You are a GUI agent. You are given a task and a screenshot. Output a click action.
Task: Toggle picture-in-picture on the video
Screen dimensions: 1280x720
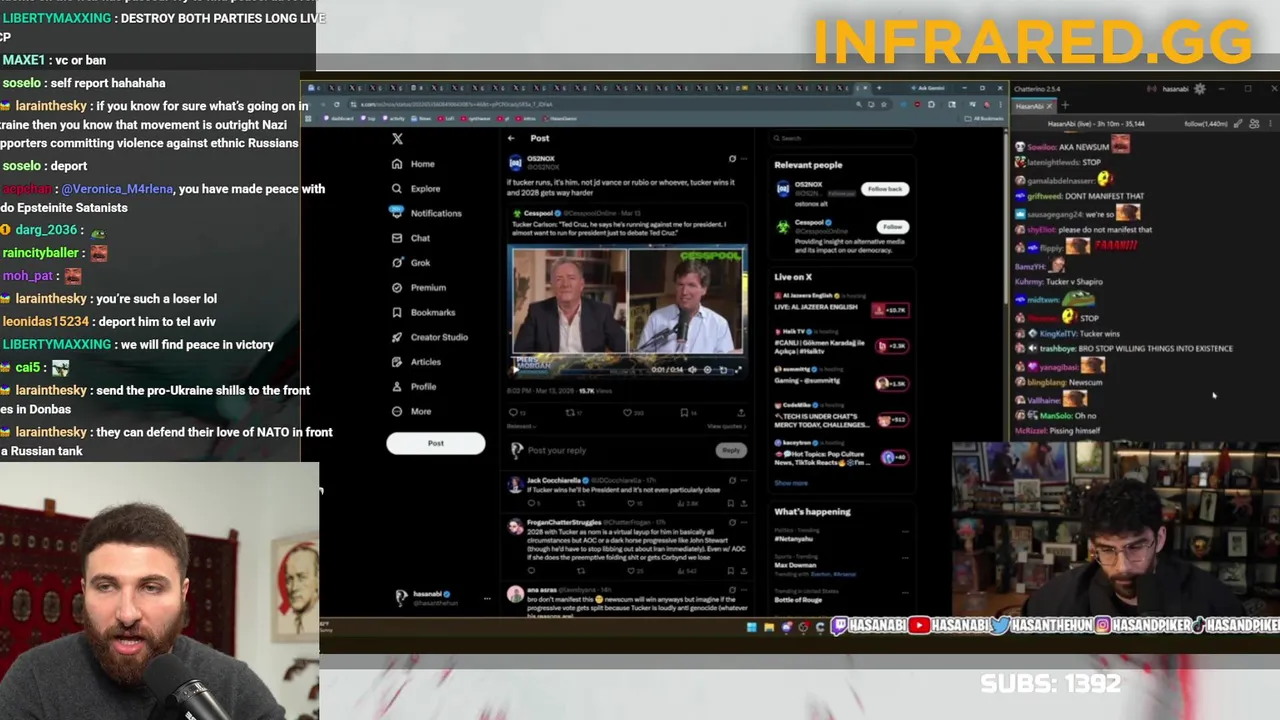point(723,369)
